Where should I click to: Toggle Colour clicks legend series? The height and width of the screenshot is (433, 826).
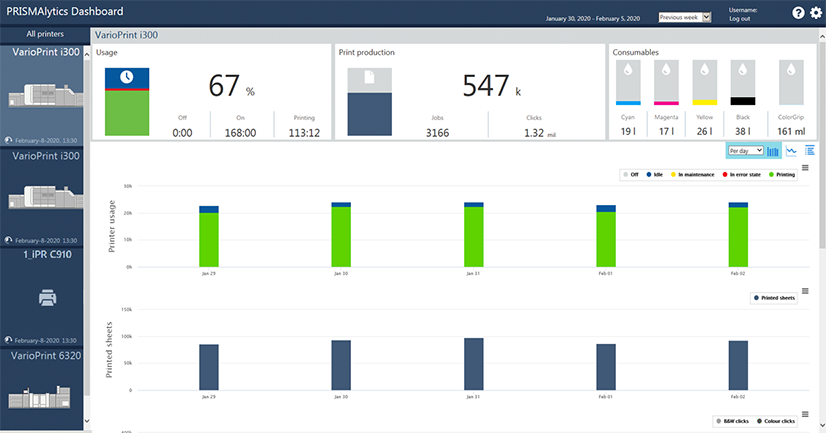click(775, 421)
